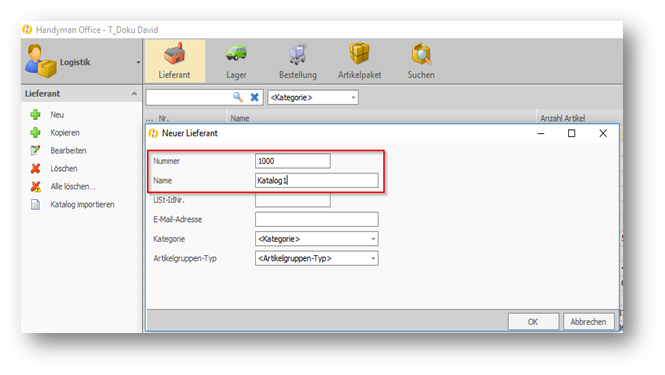Sort by the Nr. column header
The image size is (665, 375).
click(x=163, y=118)
